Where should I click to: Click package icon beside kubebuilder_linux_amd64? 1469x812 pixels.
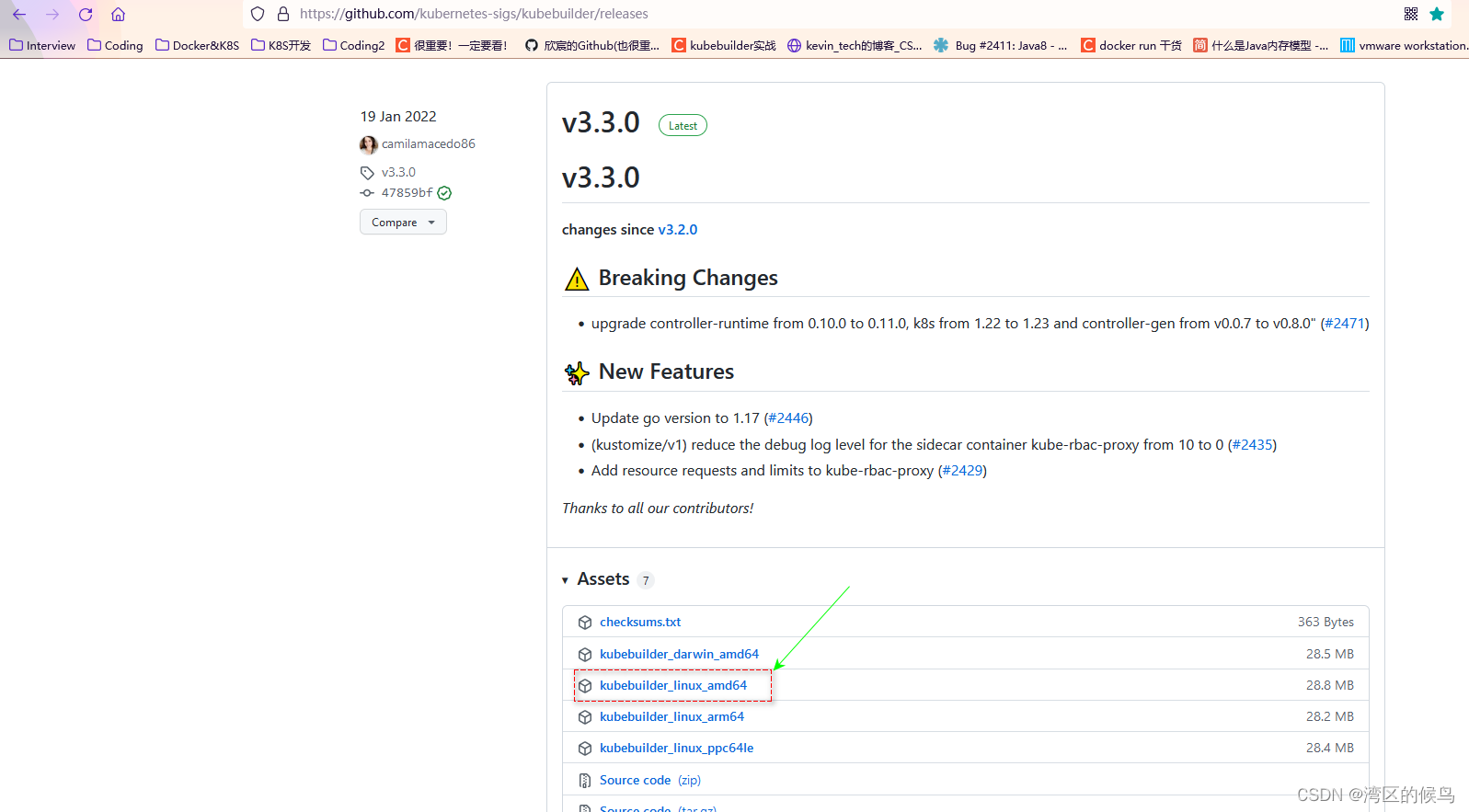click(585, 686)
